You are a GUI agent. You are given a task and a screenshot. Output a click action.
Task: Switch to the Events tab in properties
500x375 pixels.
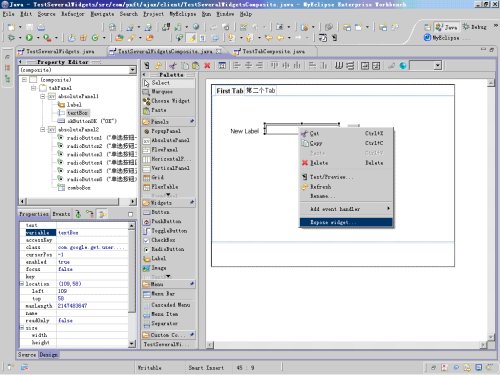coord(61,214)
